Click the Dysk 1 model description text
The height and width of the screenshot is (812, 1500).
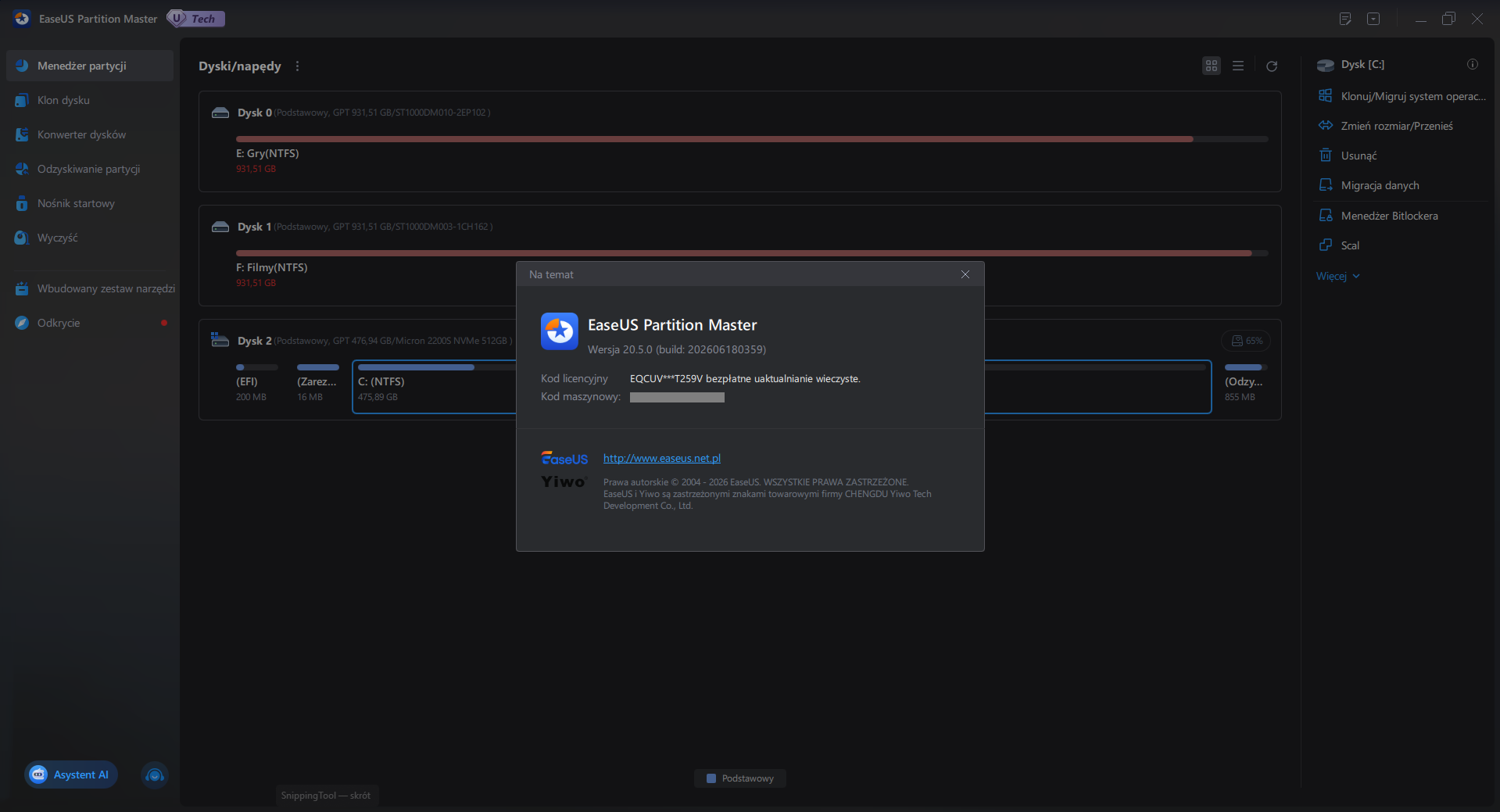click(x=383, y=227)
